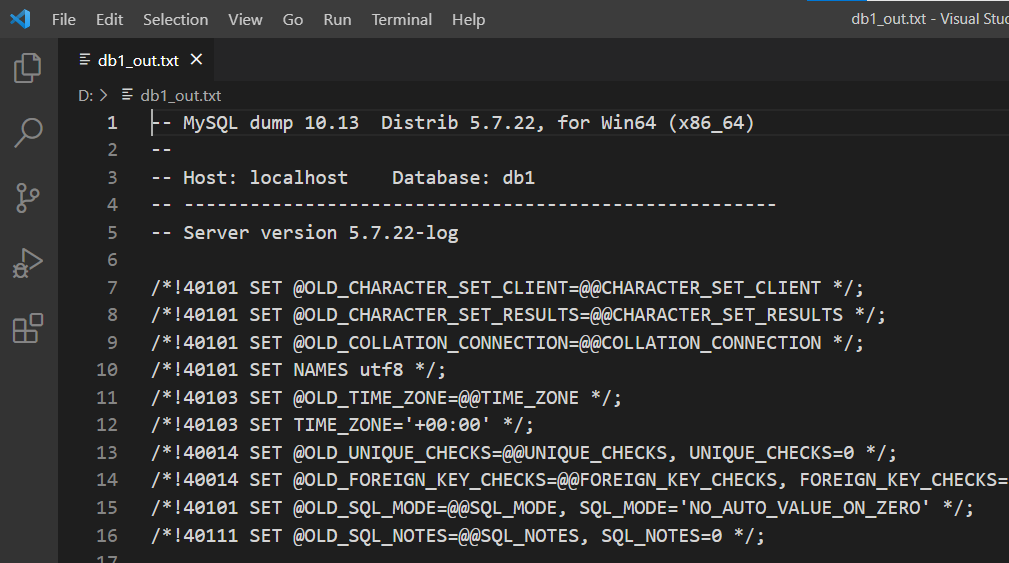Click 'NO_AUTO_VALUE_ON_ZERO' on line 15
The height and width of the screenshot is (563, 1009).
point(805,508)
